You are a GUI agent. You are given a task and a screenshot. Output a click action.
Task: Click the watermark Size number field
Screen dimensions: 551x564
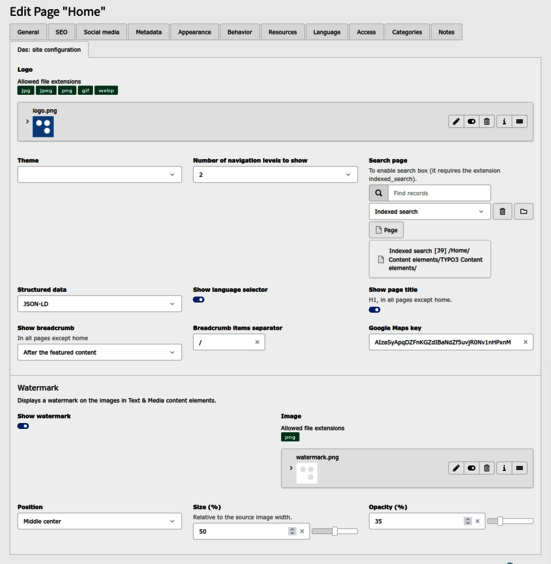(x=251, y=531)
